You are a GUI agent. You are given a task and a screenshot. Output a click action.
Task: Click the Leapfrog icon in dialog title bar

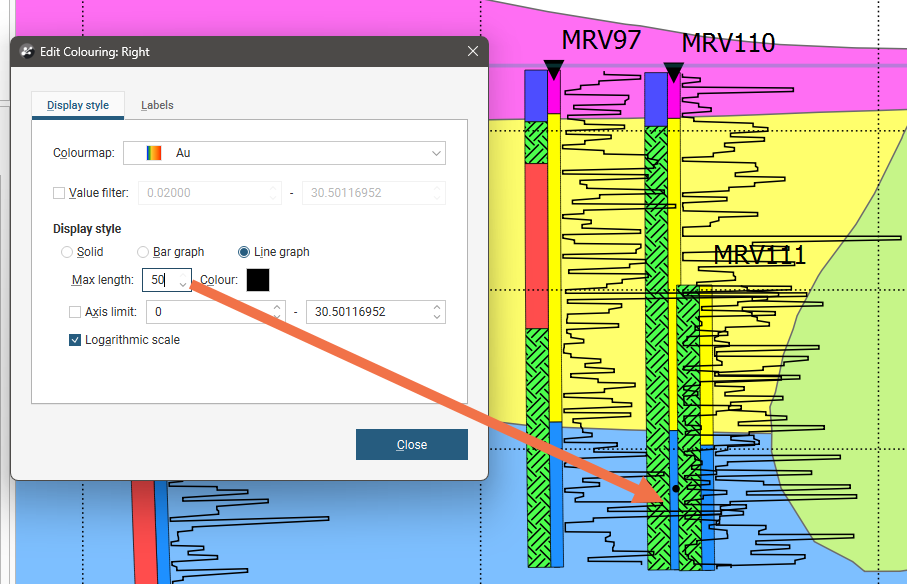click(x=26, y=52)
